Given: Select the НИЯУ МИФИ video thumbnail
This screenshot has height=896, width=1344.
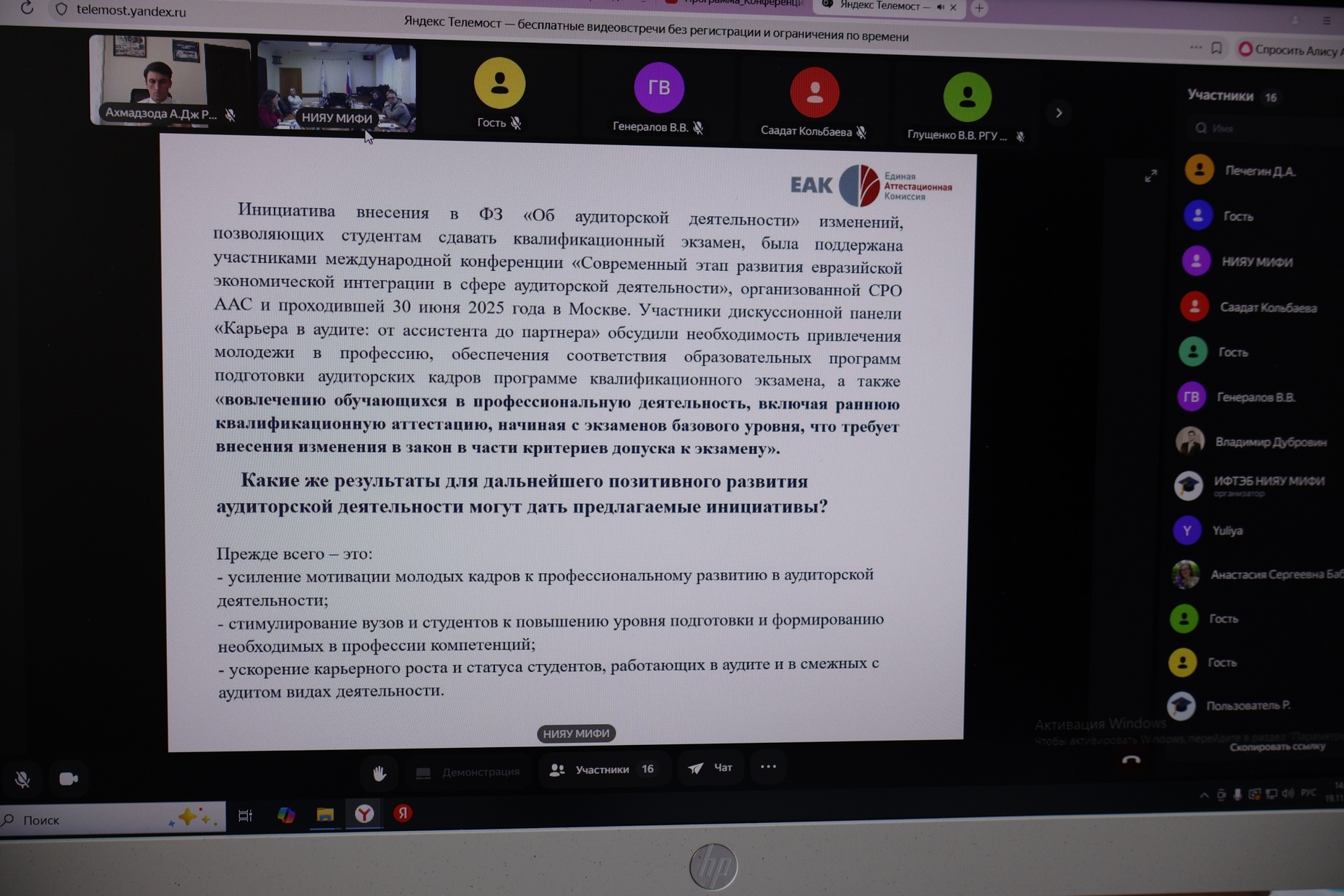Looking at the screenshot, I should coord(337,87).
